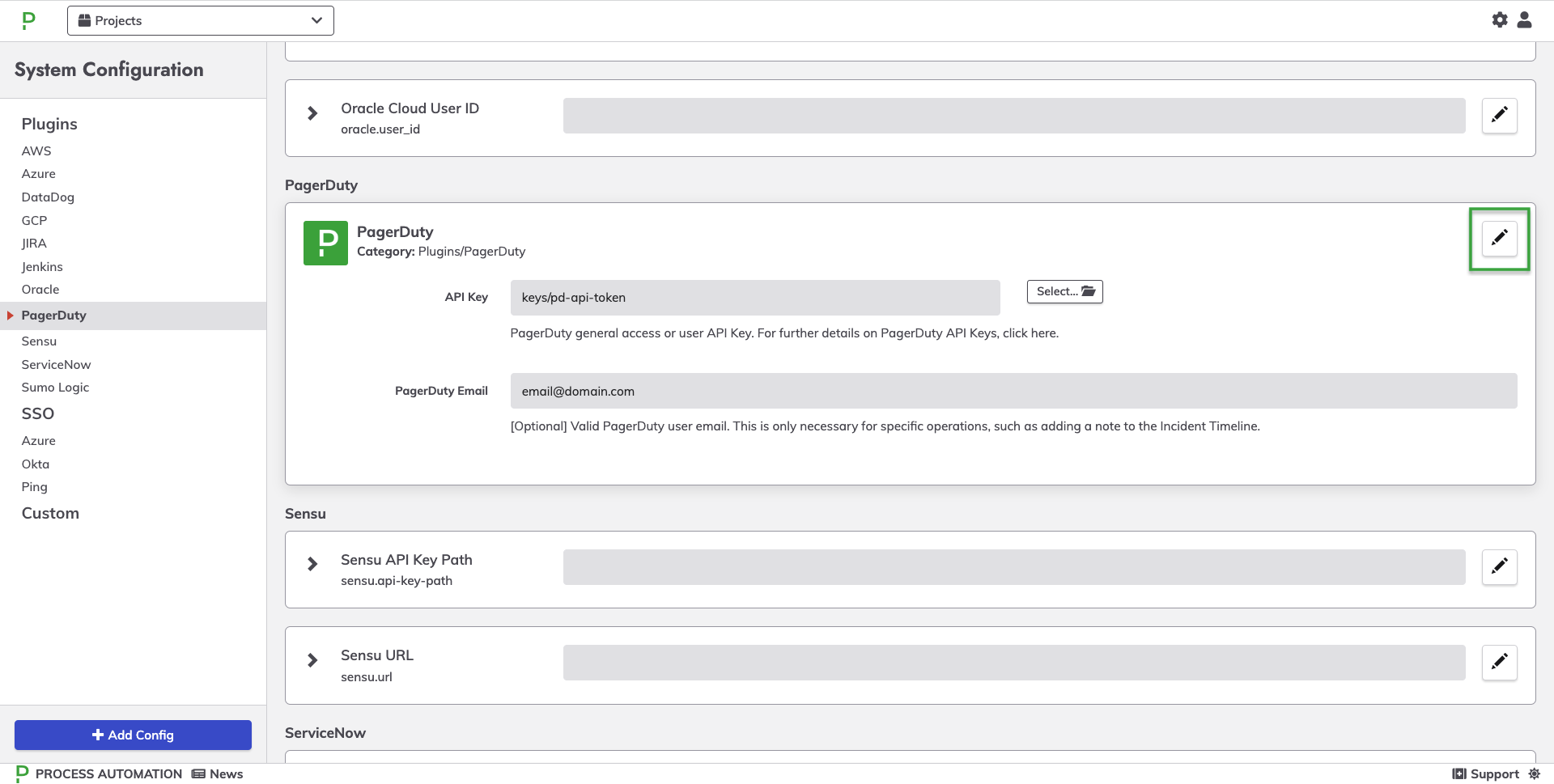Image resolution: width=1554 pixels, height=784 pixels.
Task: Open the user profile menu
Action: tap(1524, 19)
